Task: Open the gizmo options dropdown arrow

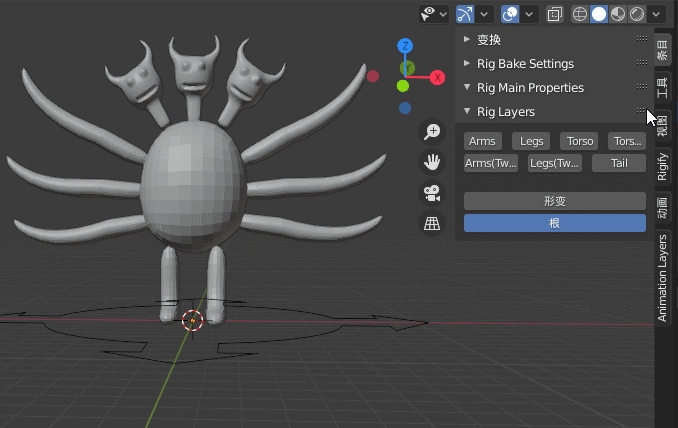Action: tap(484, 14)
